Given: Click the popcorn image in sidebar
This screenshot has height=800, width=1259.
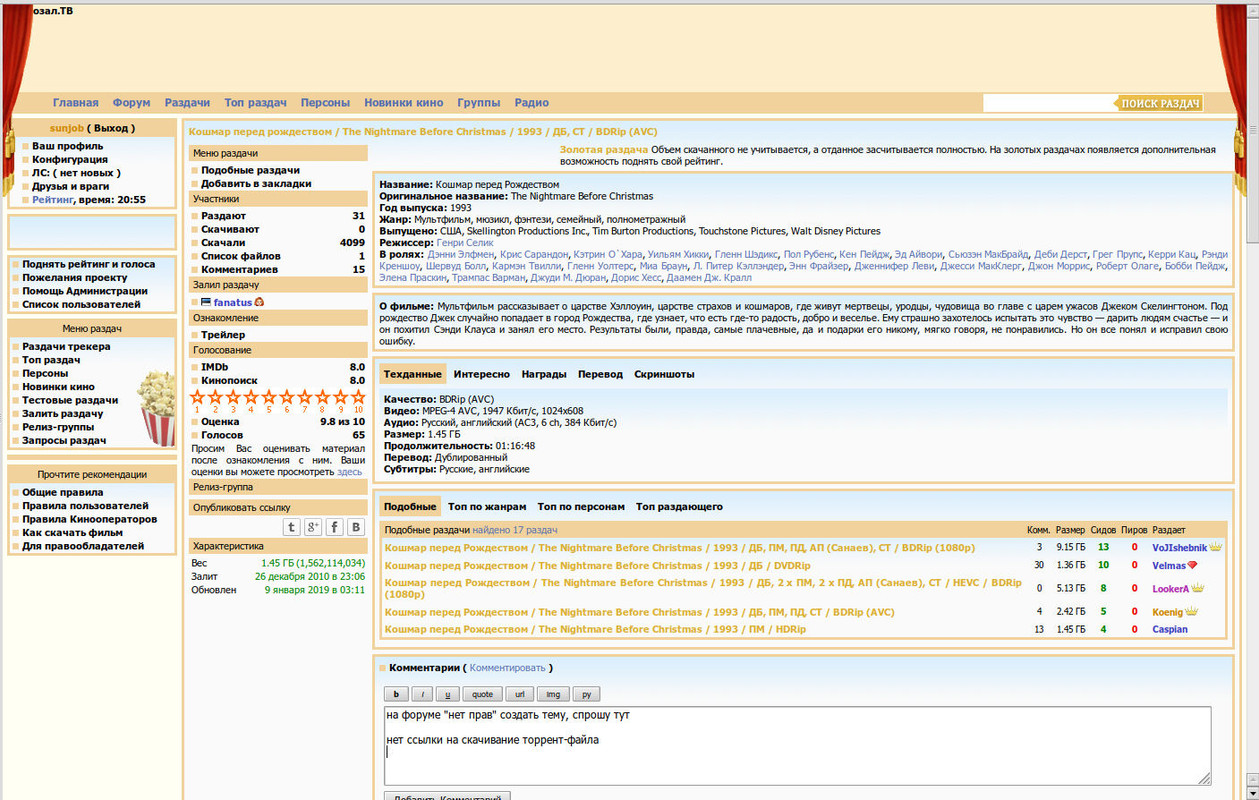Looking at the screenshot, I should click(156, 407).
